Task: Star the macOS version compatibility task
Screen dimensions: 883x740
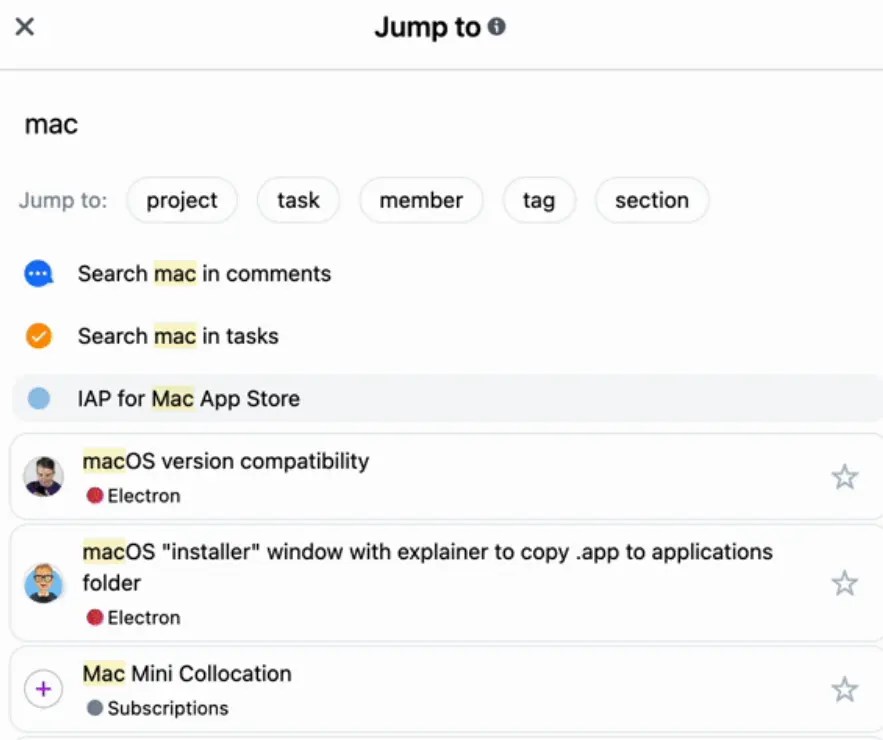Action: coord(845,477)
